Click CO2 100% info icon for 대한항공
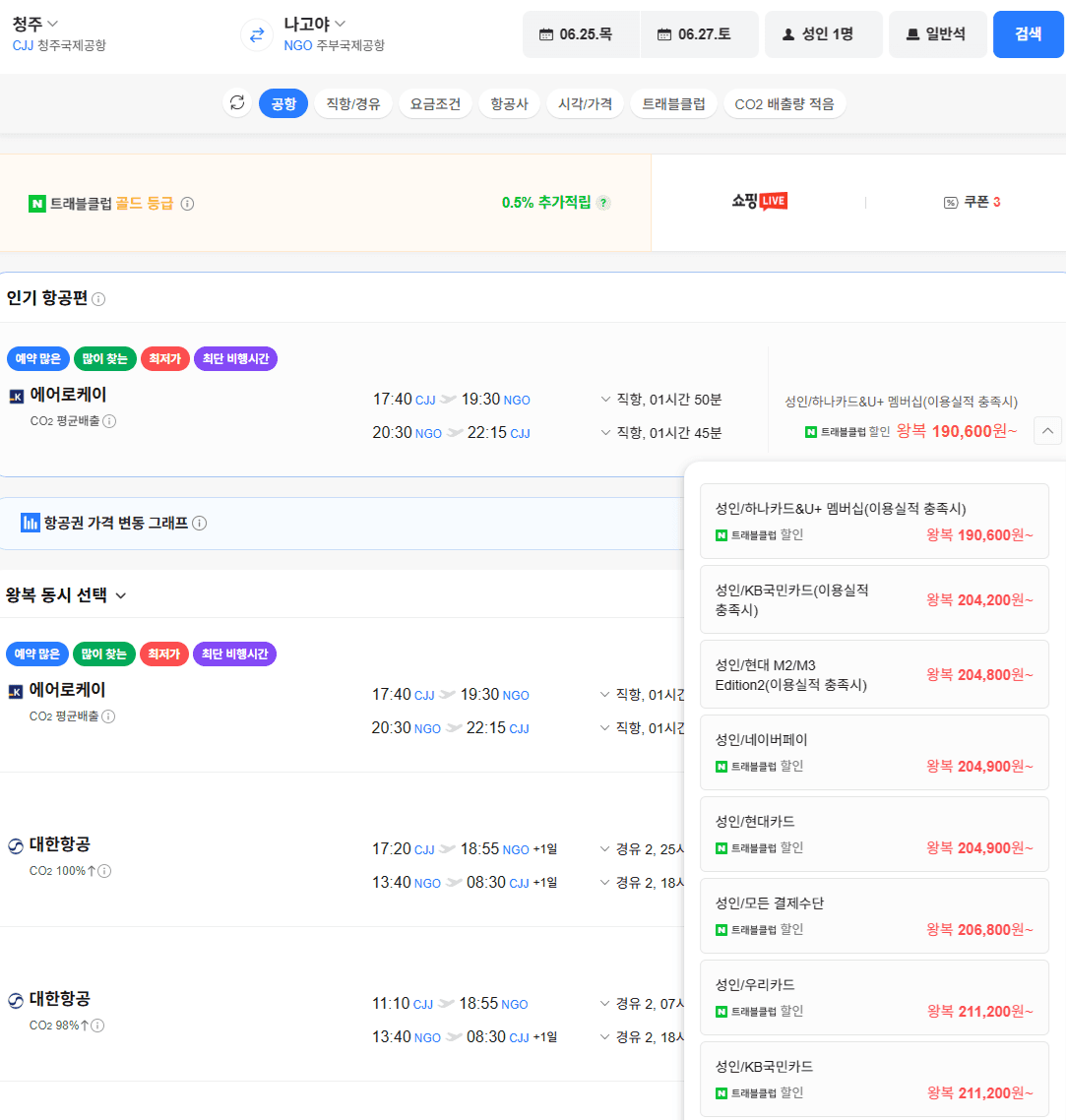This screenshot has width=1066, height=1120. coord(104,871)
